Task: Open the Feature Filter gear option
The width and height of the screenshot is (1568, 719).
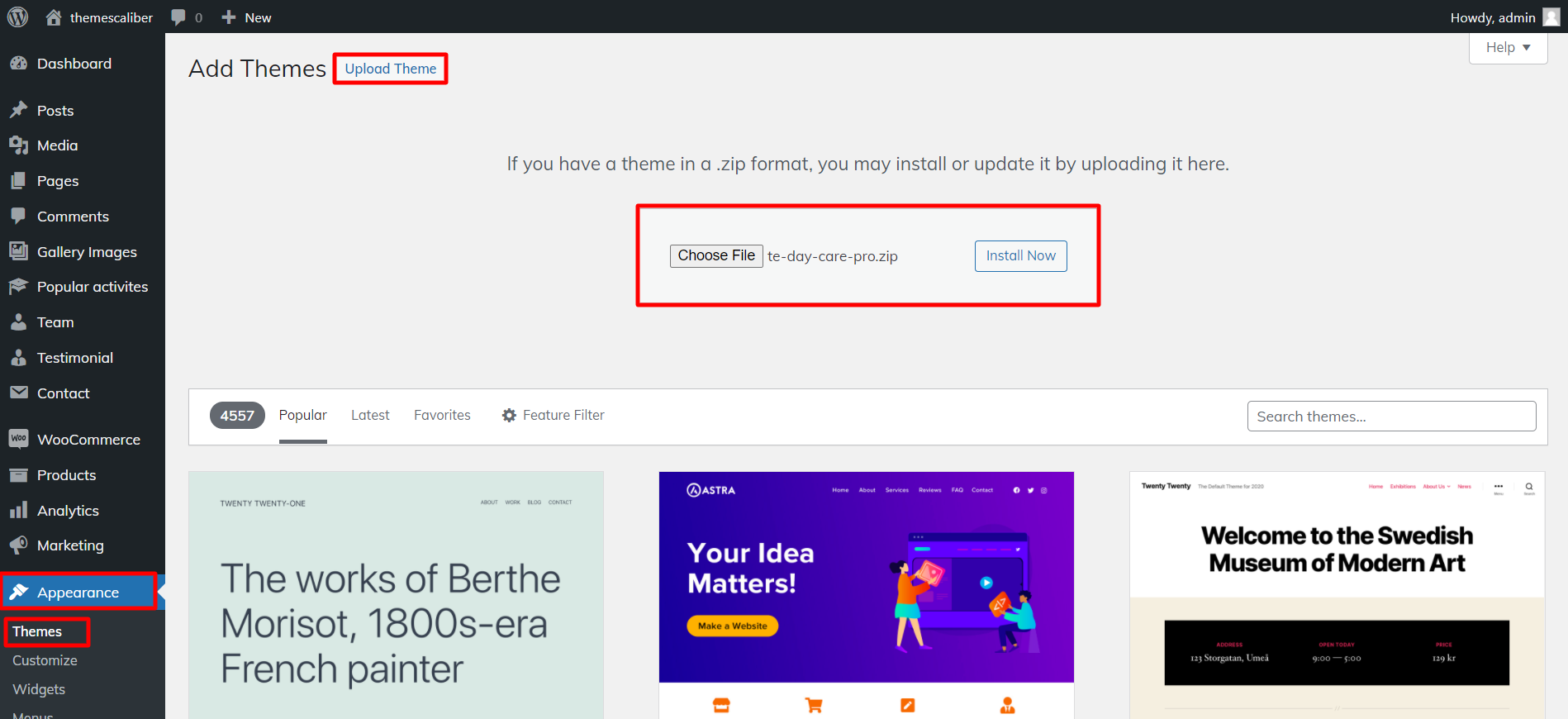Action: click(x=554, y=415)
